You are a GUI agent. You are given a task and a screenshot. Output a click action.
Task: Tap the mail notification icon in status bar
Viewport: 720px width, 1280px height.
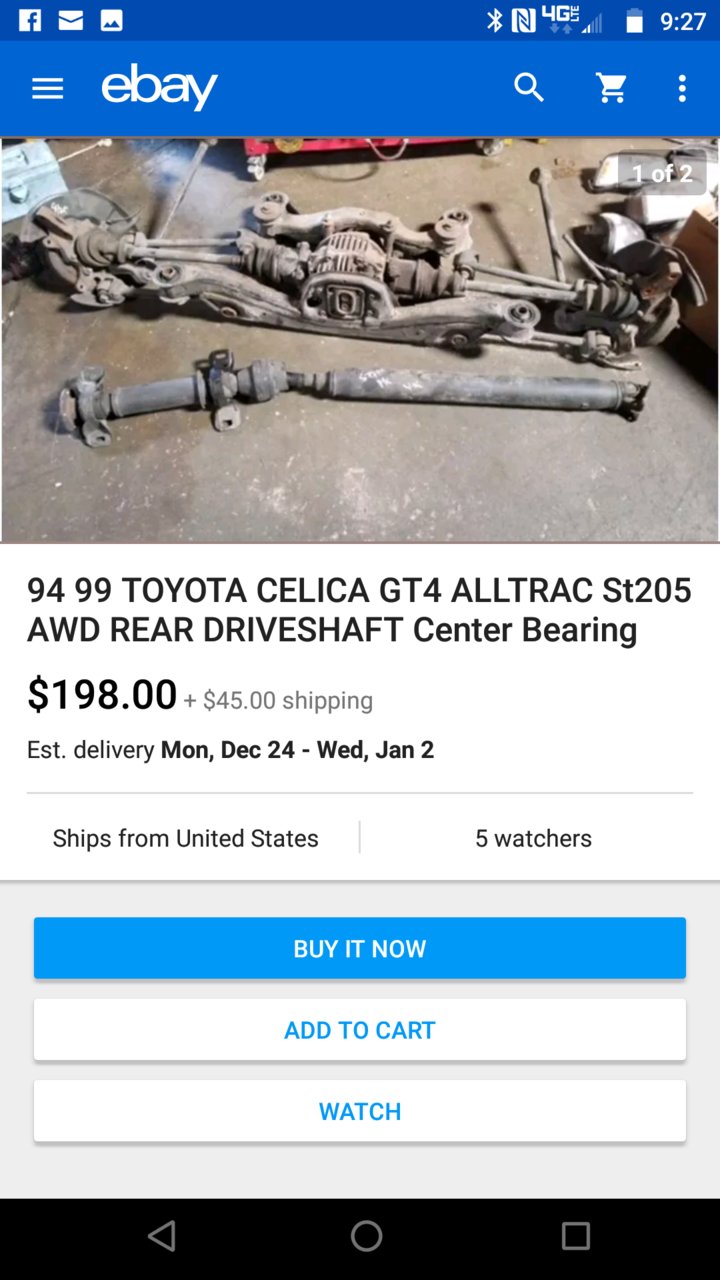coord(71,20)
